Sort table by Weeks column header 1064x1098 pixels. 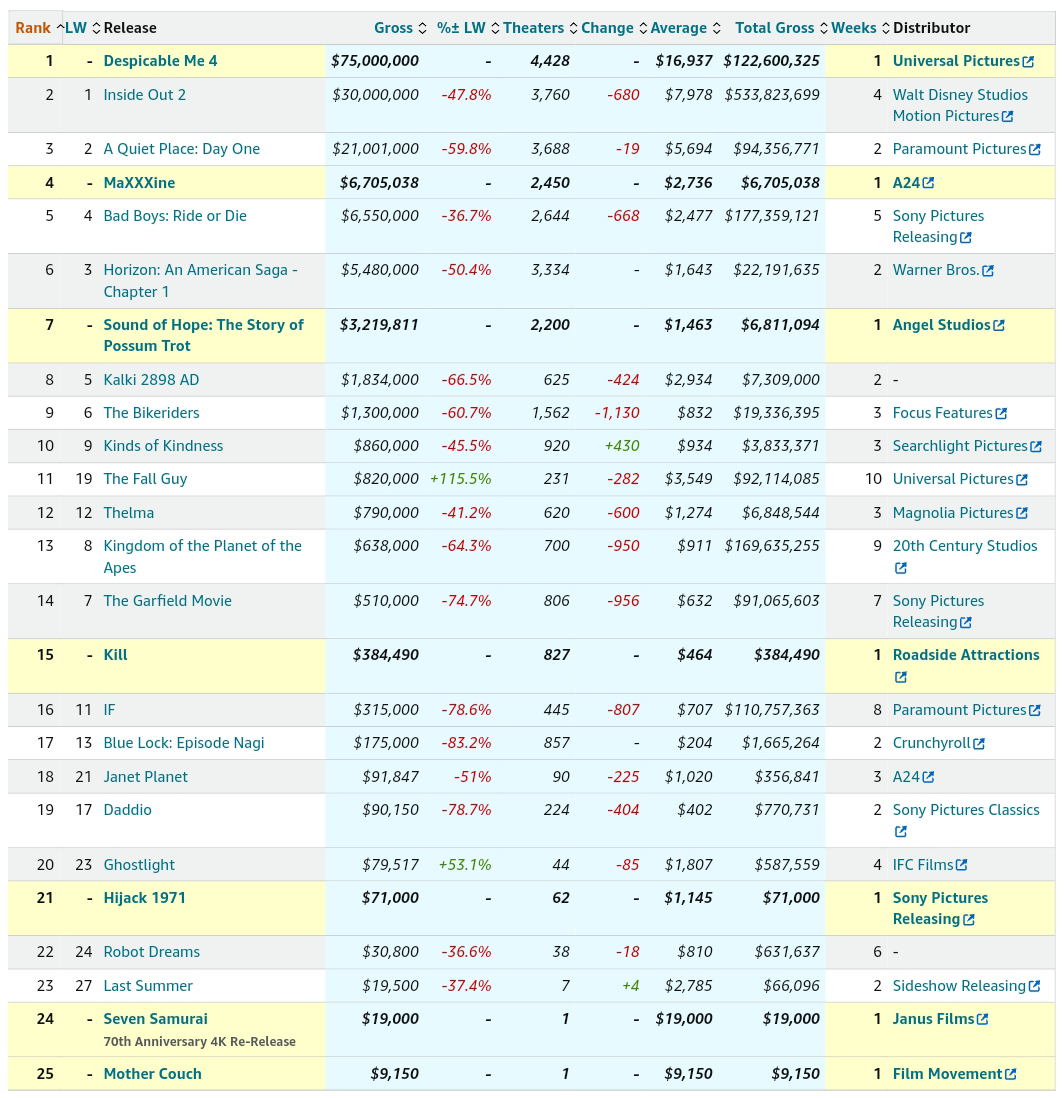click(x=860, y=28)
